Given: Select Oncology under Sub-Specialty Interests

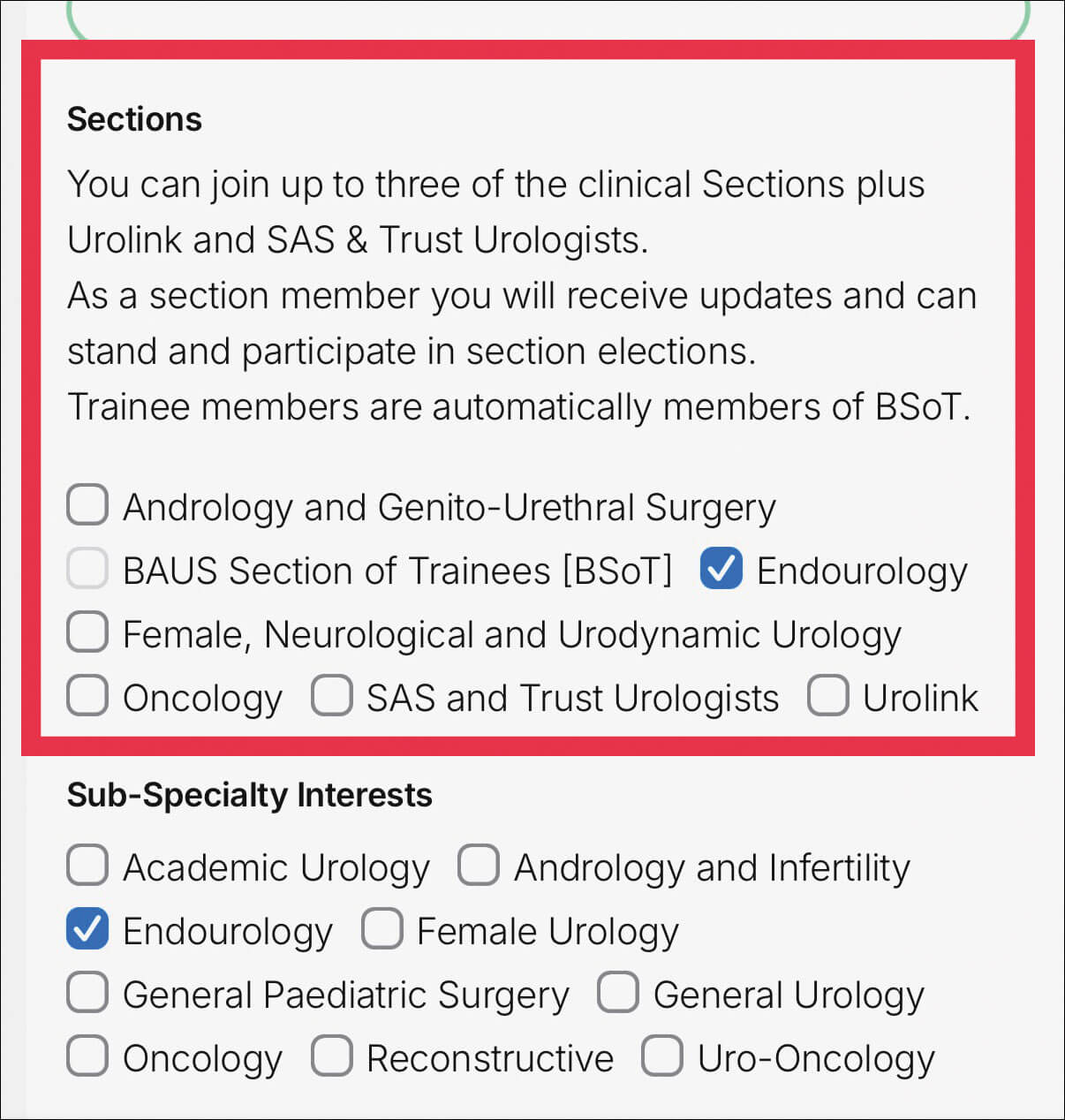Looking at the screenshot, I should point(88,1056).
